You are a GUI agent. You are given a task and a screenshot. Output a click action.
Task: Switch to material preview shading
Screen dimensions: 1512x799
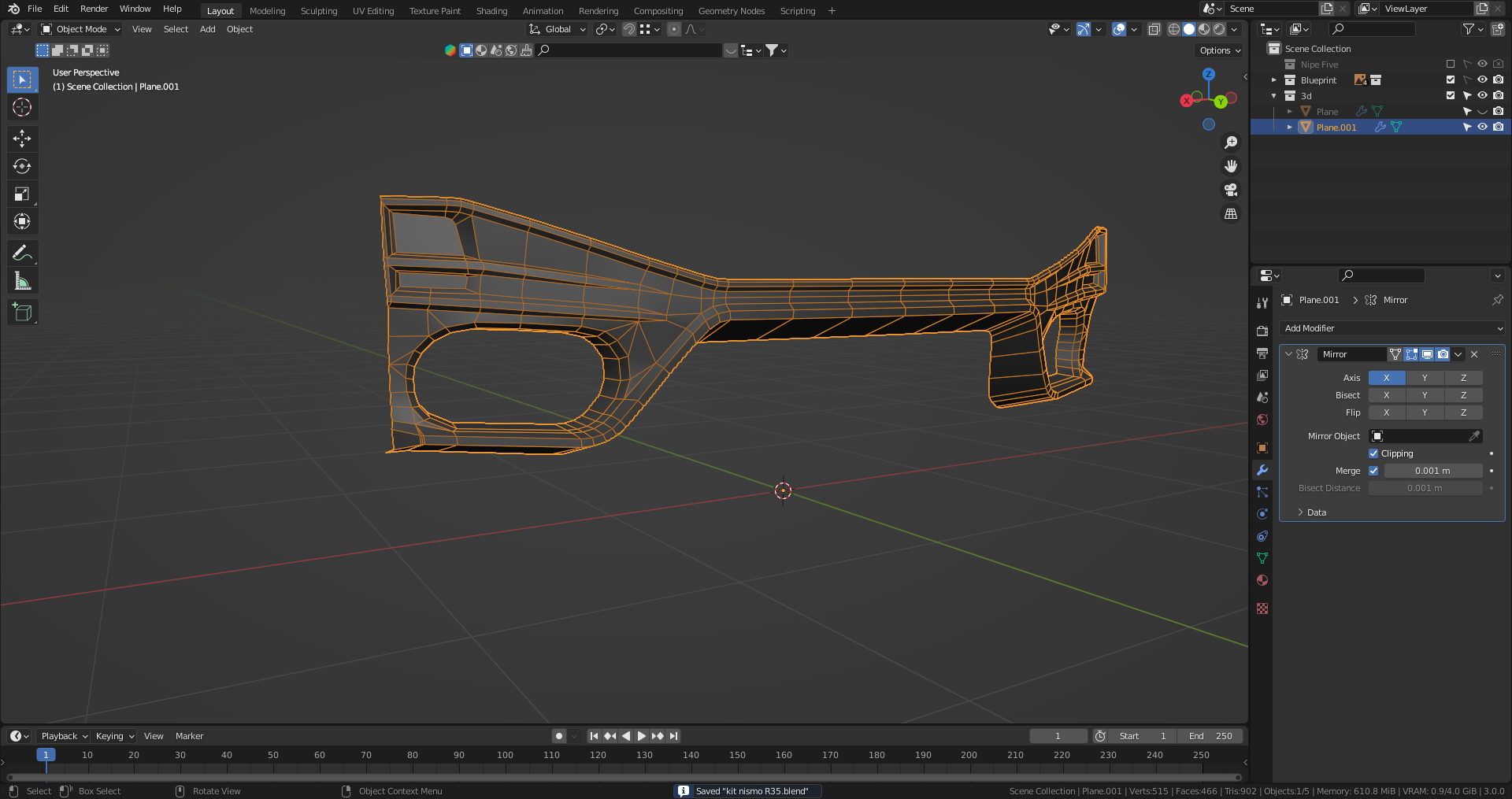(x=1204, y=29)
